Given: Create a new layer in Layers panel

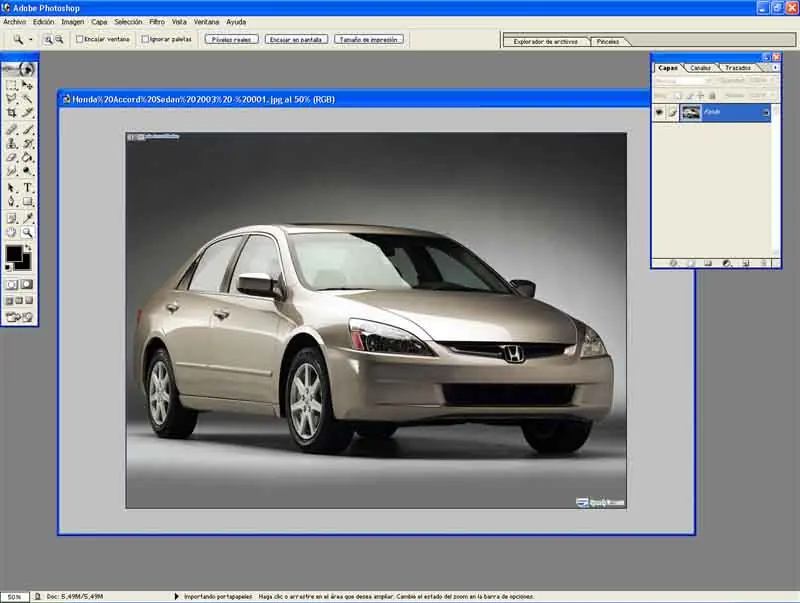Looking at the screenshot, I should 746,263.
